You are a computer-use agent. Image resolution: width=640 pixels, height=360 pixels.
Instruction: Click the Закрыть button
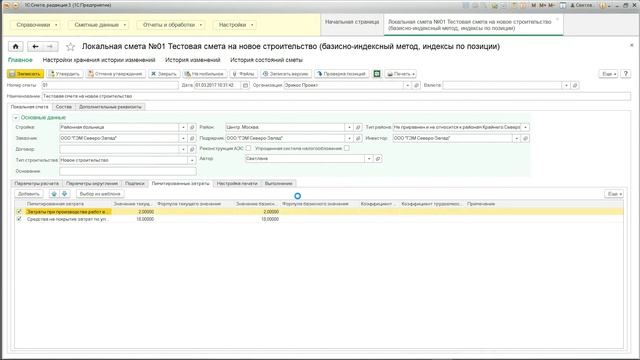pyautogui.click(x=164, y=74)
